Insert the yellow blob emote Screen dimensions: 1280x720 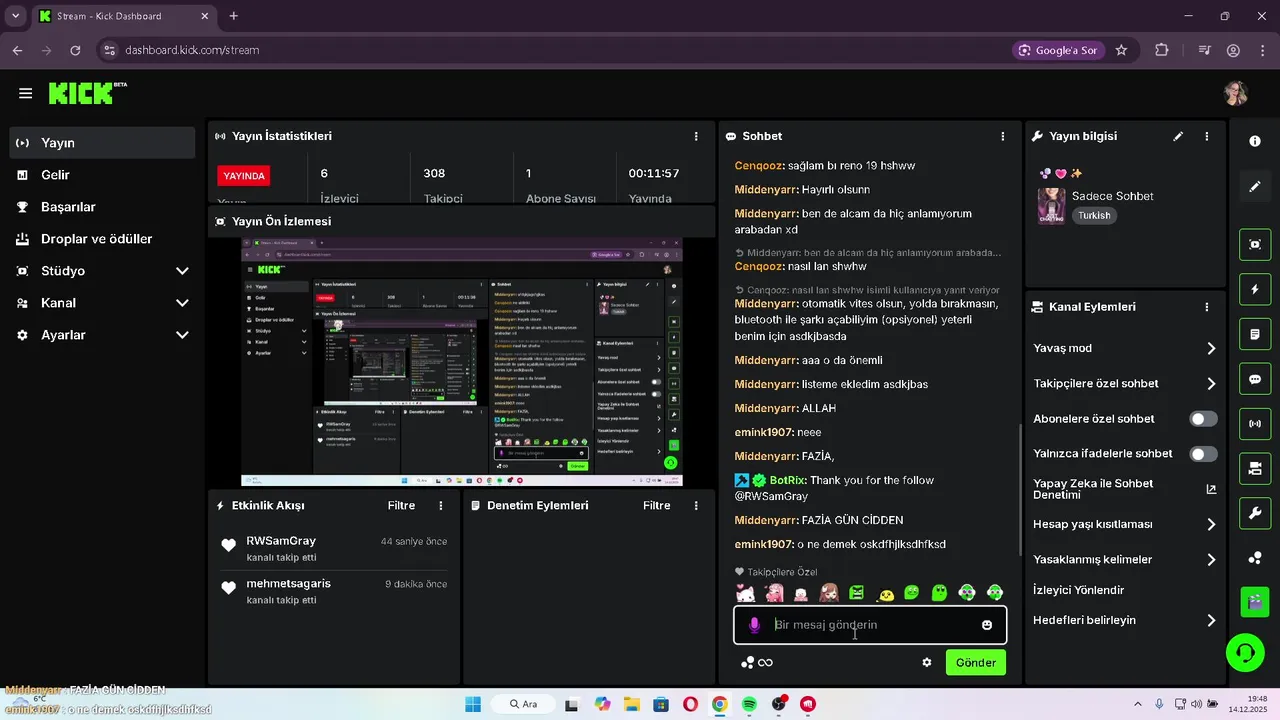tap(885, 595)
